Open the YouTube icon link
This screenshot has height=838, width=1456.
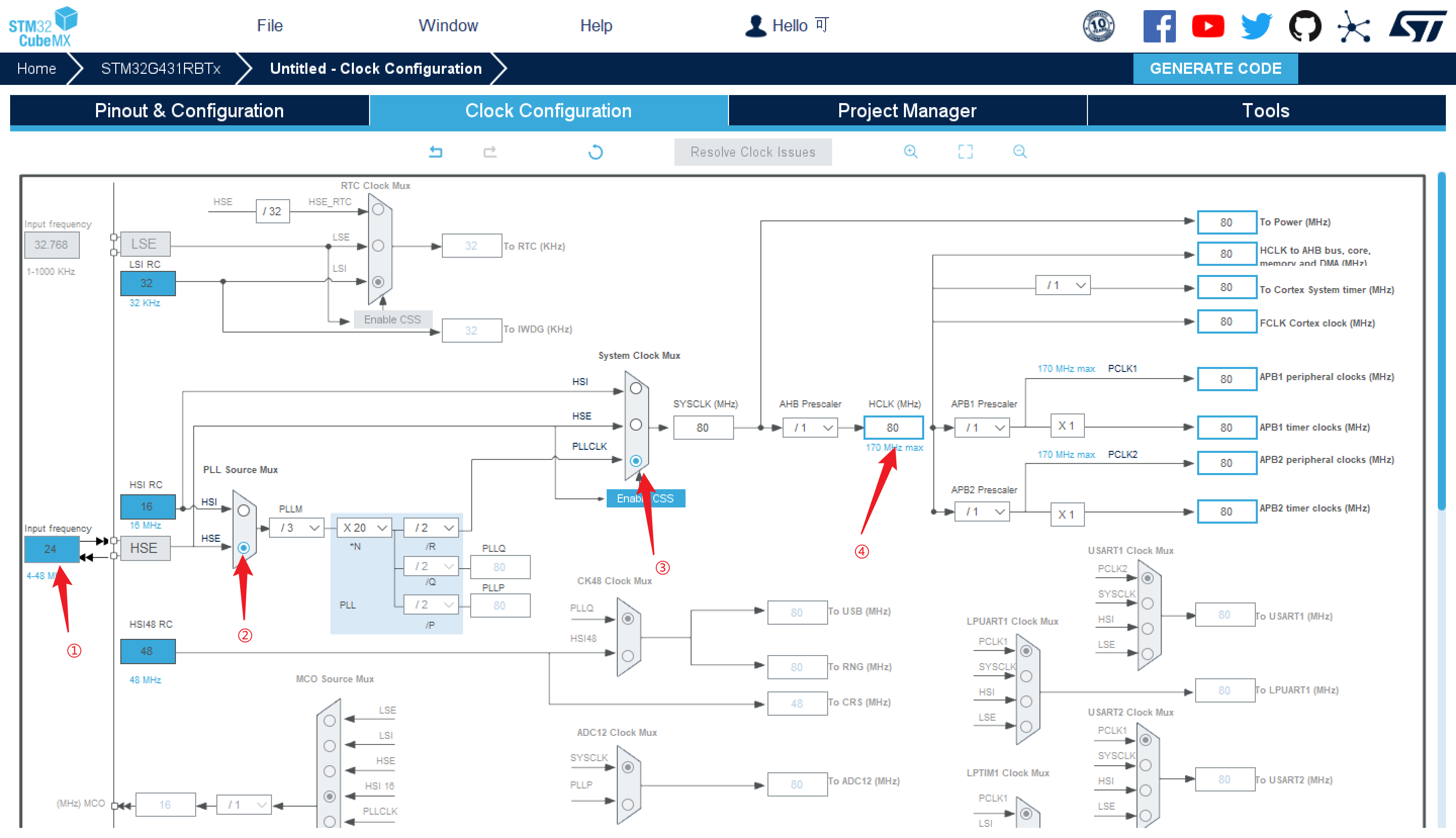click(x=1207, y=26)
